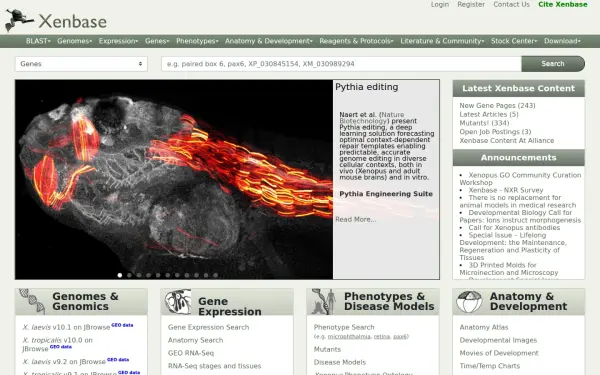Select the second carousel slide dot
This screenshot has width=600, height=375.
[129, 275]
